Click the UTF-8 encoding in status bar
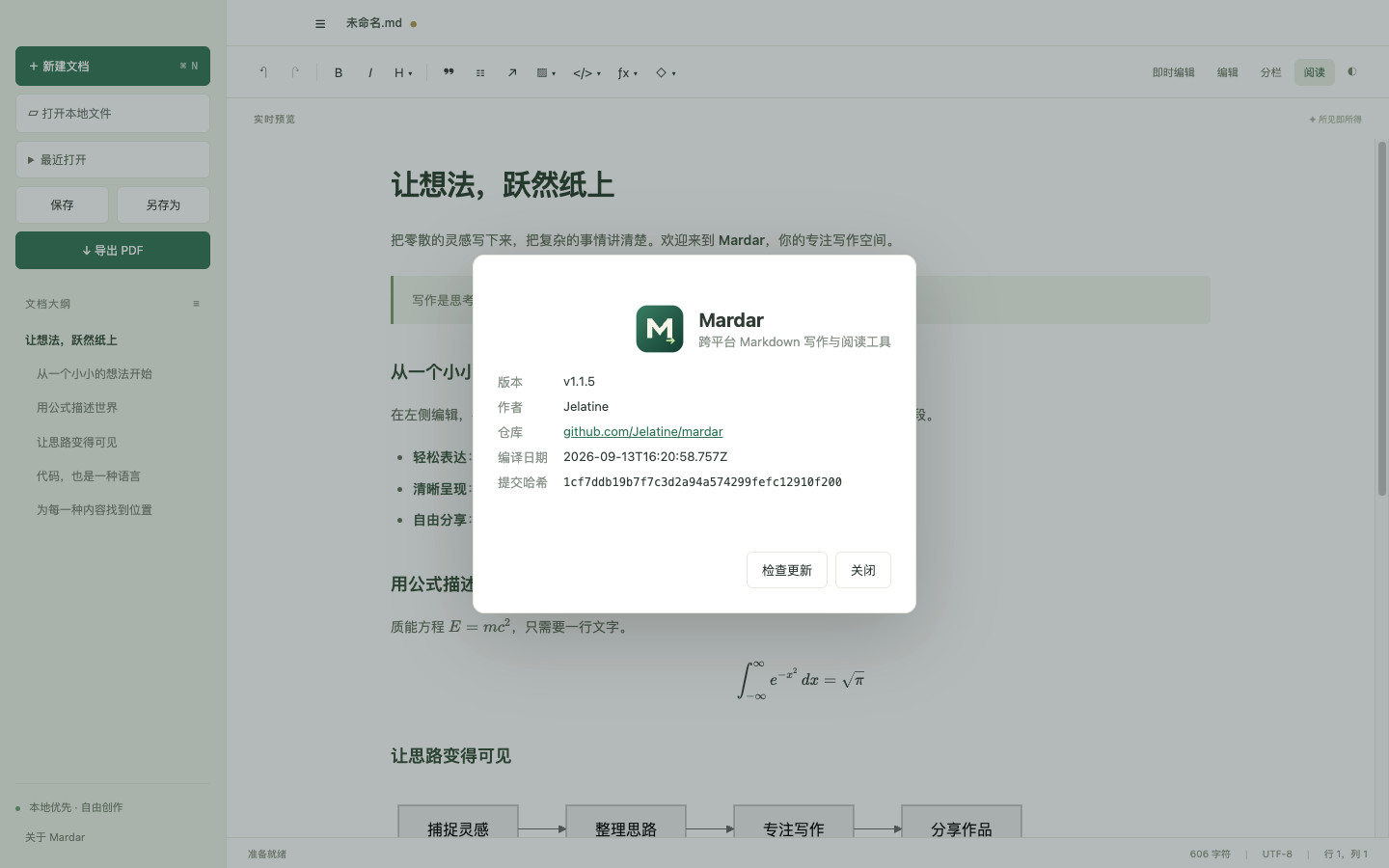 (1277, 854)
